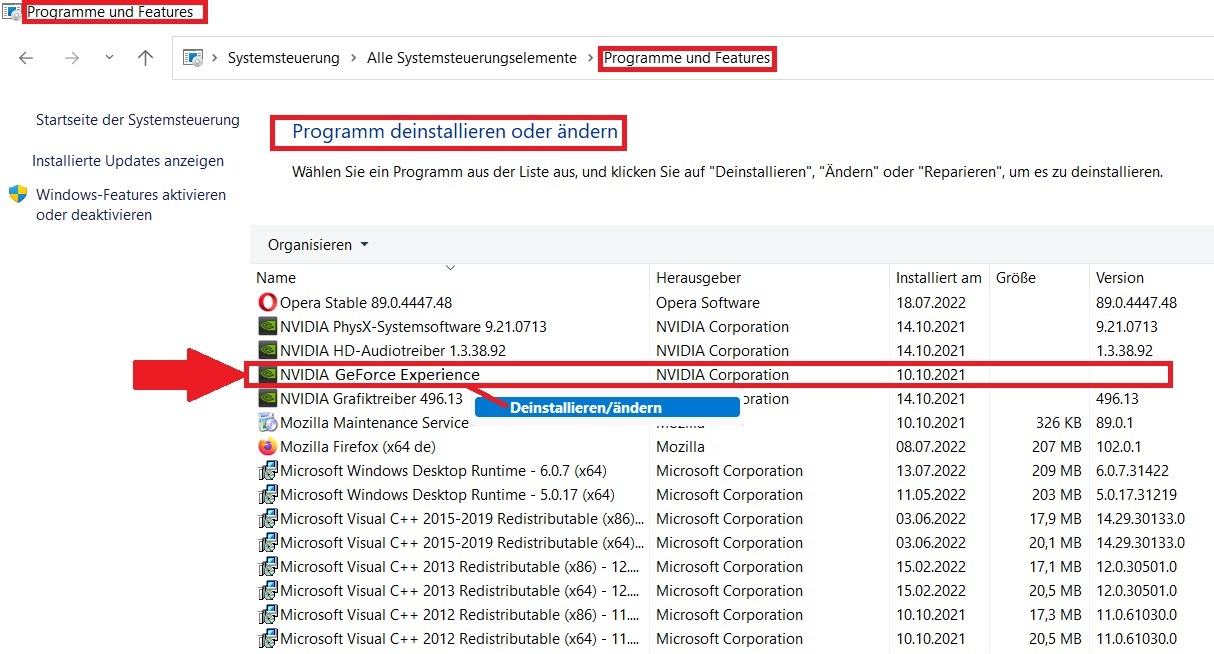The image size is (1214, 654).
Task: Click size value 17,3 MB
Action: 1055,614
